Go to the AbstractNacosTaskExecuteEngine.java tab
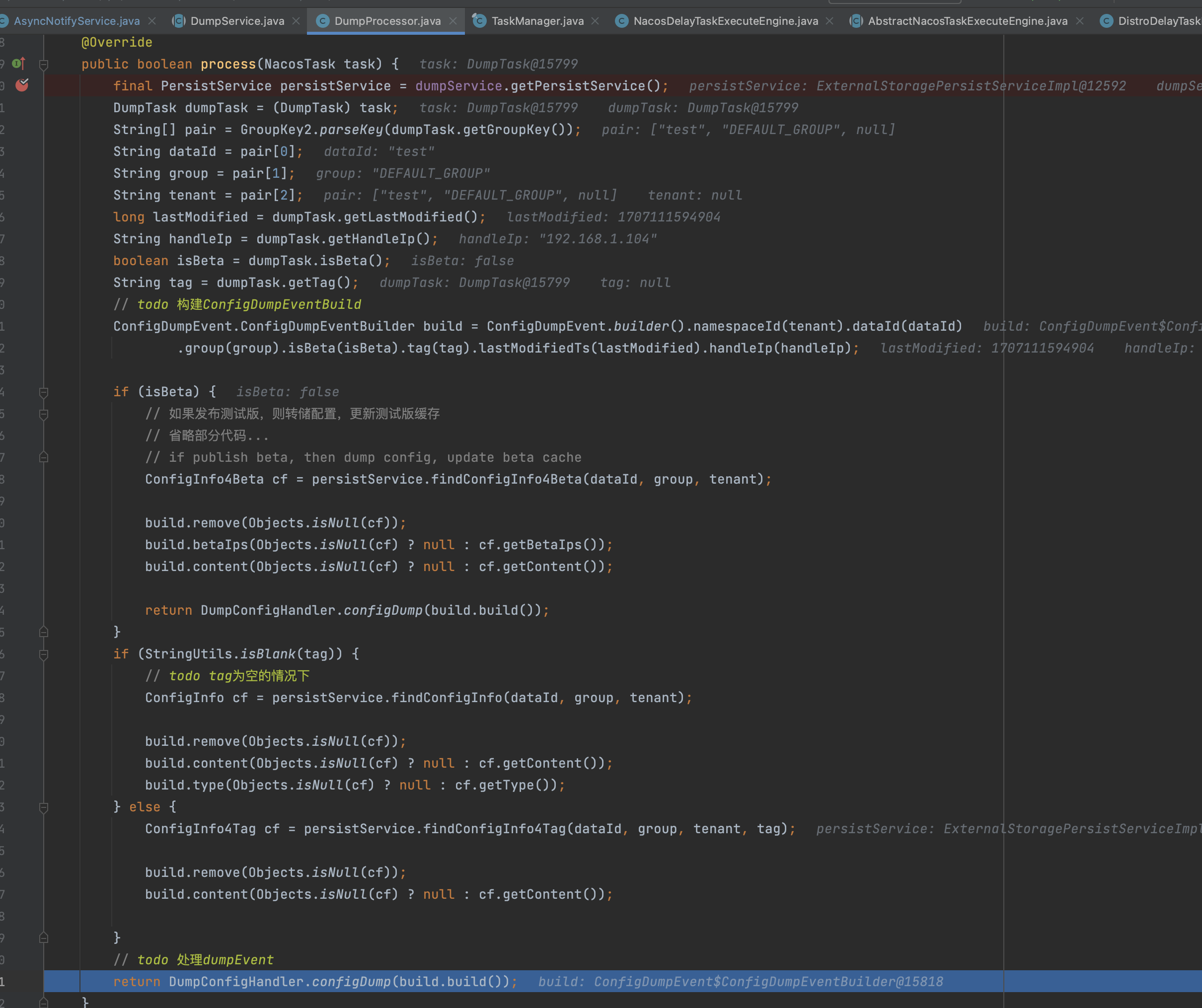Image resolution: width=1202 pixels, height=1008 pixels. tap(968, 21)
